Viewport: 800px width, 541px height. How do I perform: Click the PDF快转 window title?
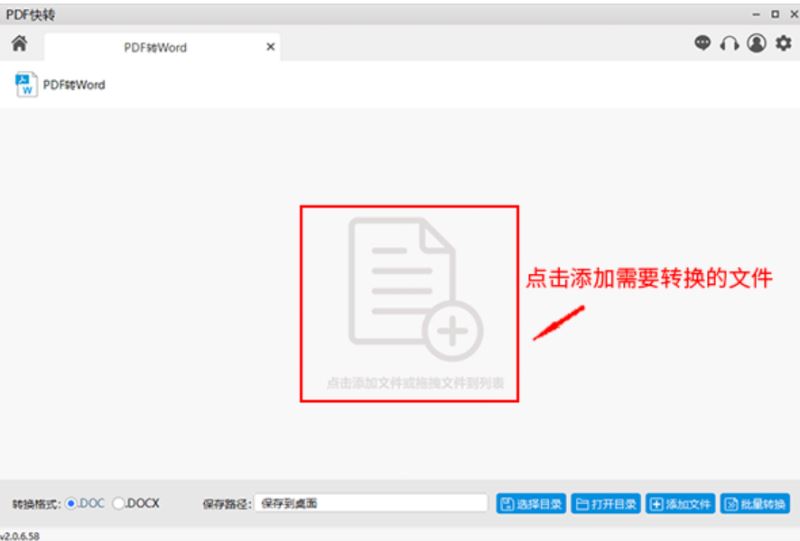[30, 15]
